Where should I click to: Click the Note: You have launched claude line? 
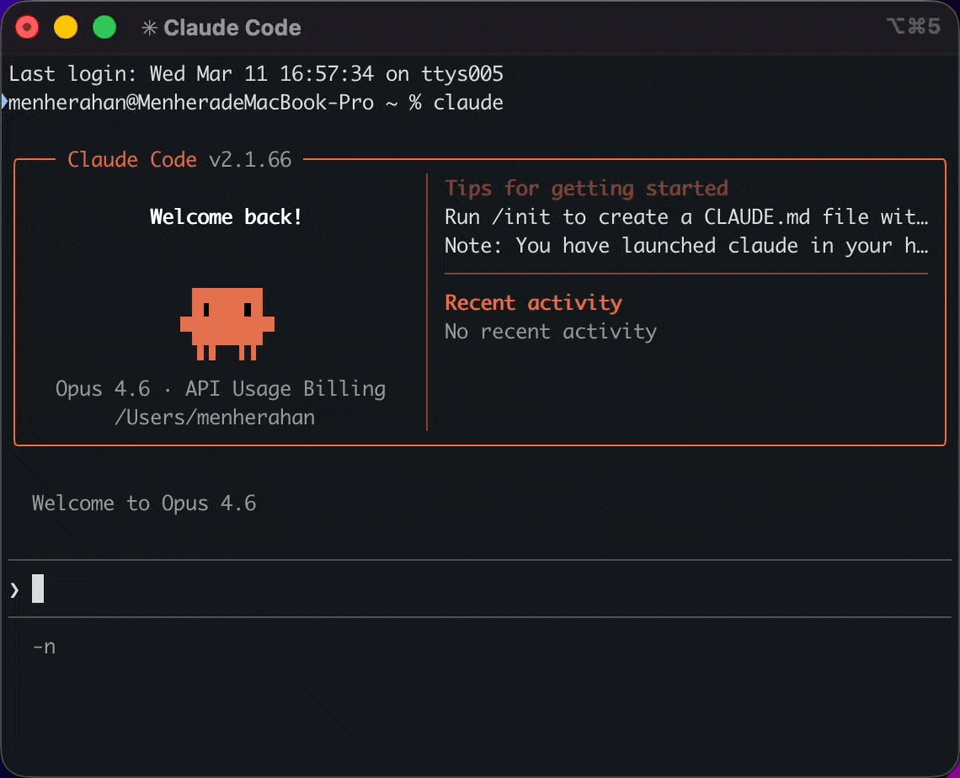pos(686,245)
